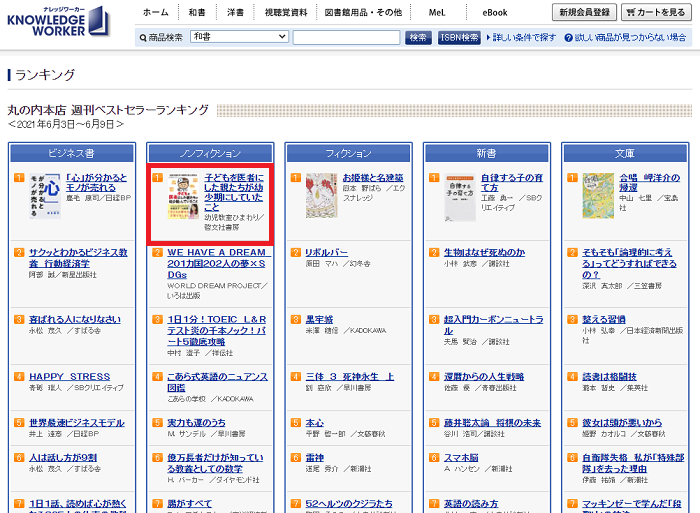Open 自衛隊失格 私が「特殊部隊」を去った理由 link
Screen dimensions: 700x513
(x=633, y=463)
